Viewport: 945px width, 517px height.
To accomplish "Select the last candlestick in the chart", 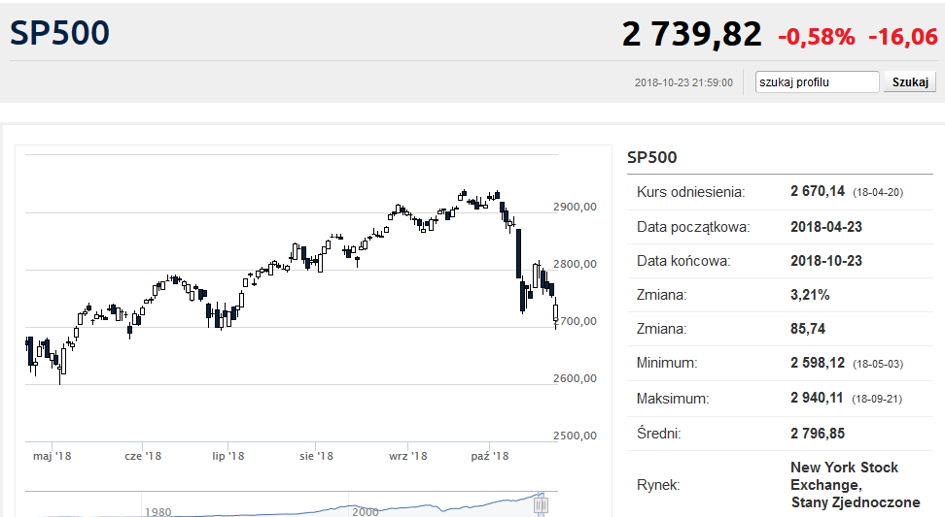I will tap(556, 313).
